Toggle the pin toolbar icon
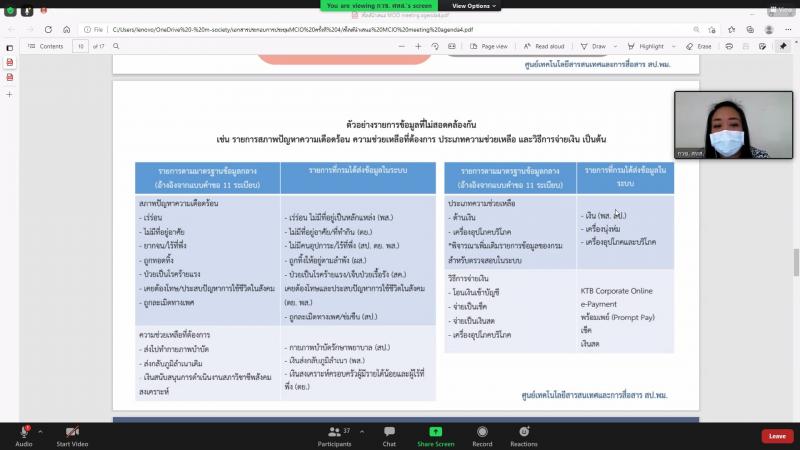Image resolution: width=800 pixels, height=450 pixels. pyautogui.click(x=783, y=46)
